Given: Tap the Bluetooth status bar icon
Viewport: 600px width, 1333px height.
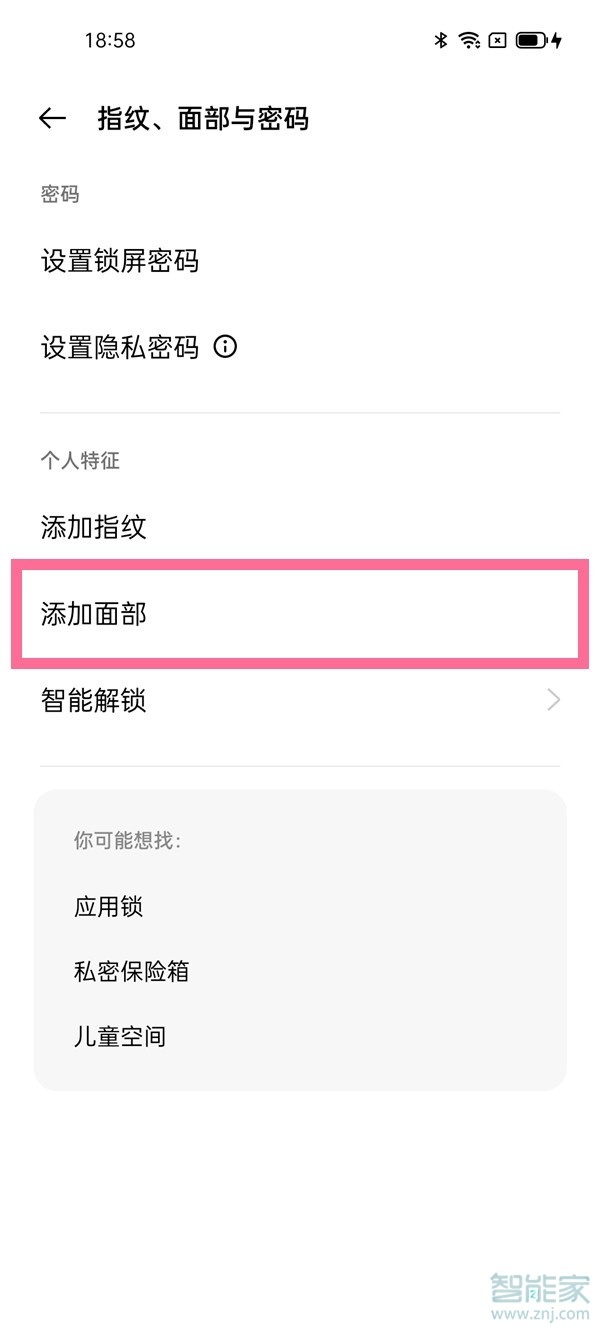Looking at the screenshot, I should [x=440, y=41].
